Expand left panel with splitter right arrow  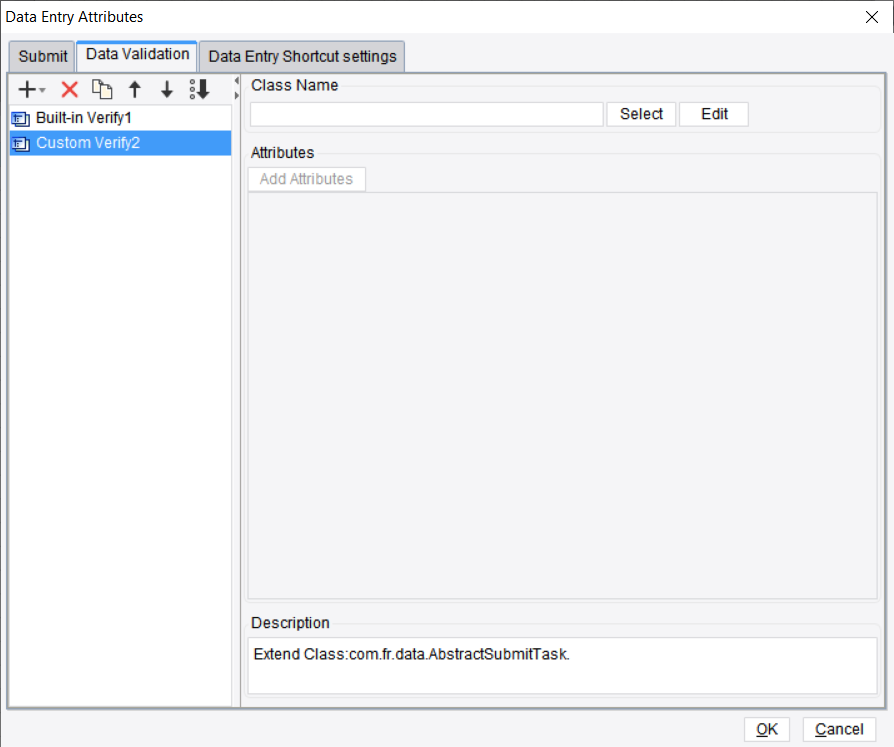[x=236, y=95]
